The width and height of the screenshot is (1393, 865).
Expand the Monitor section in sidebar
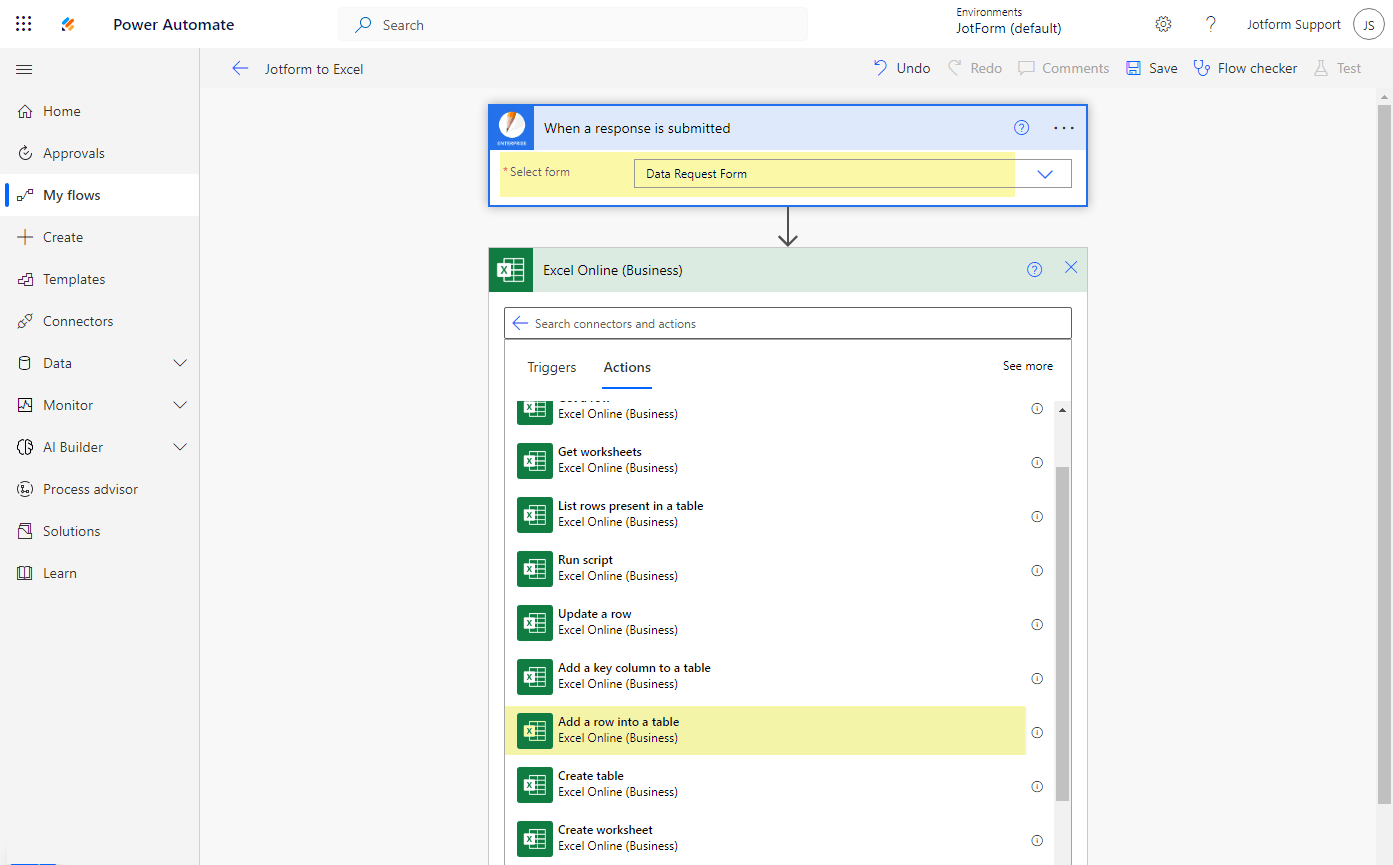tap(180, 405)
